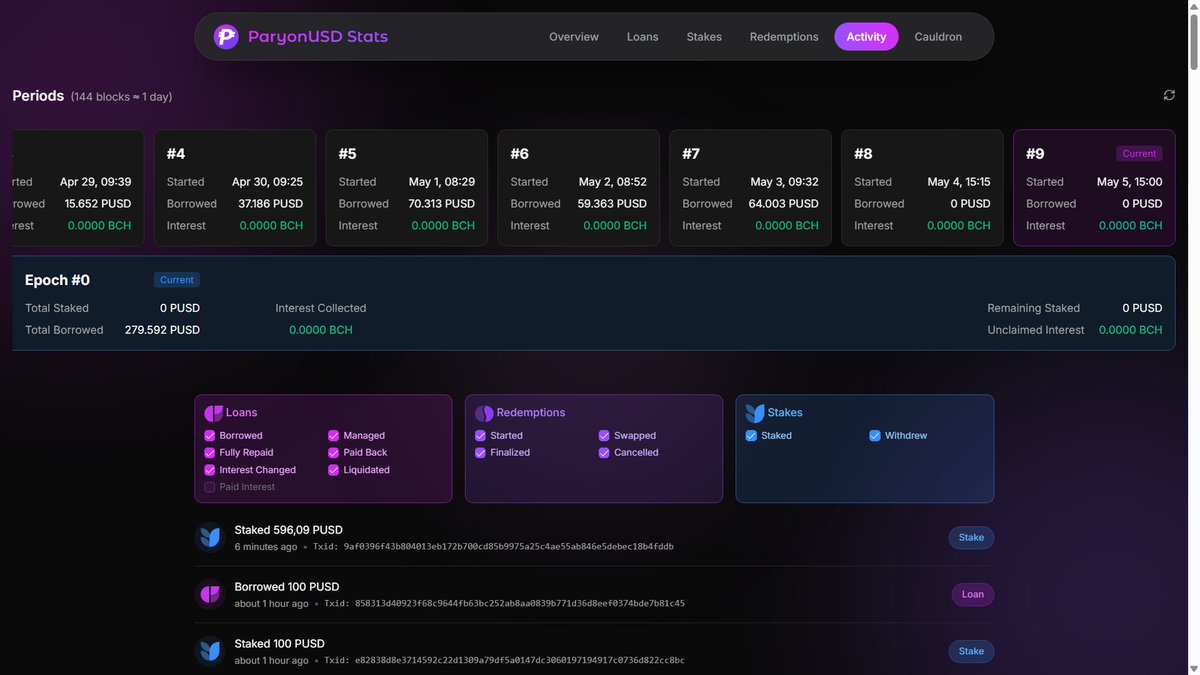This screenshot has width=1200, height=675.
Task: Click the May 3, 09:32 start time
Action: [785, 182]
